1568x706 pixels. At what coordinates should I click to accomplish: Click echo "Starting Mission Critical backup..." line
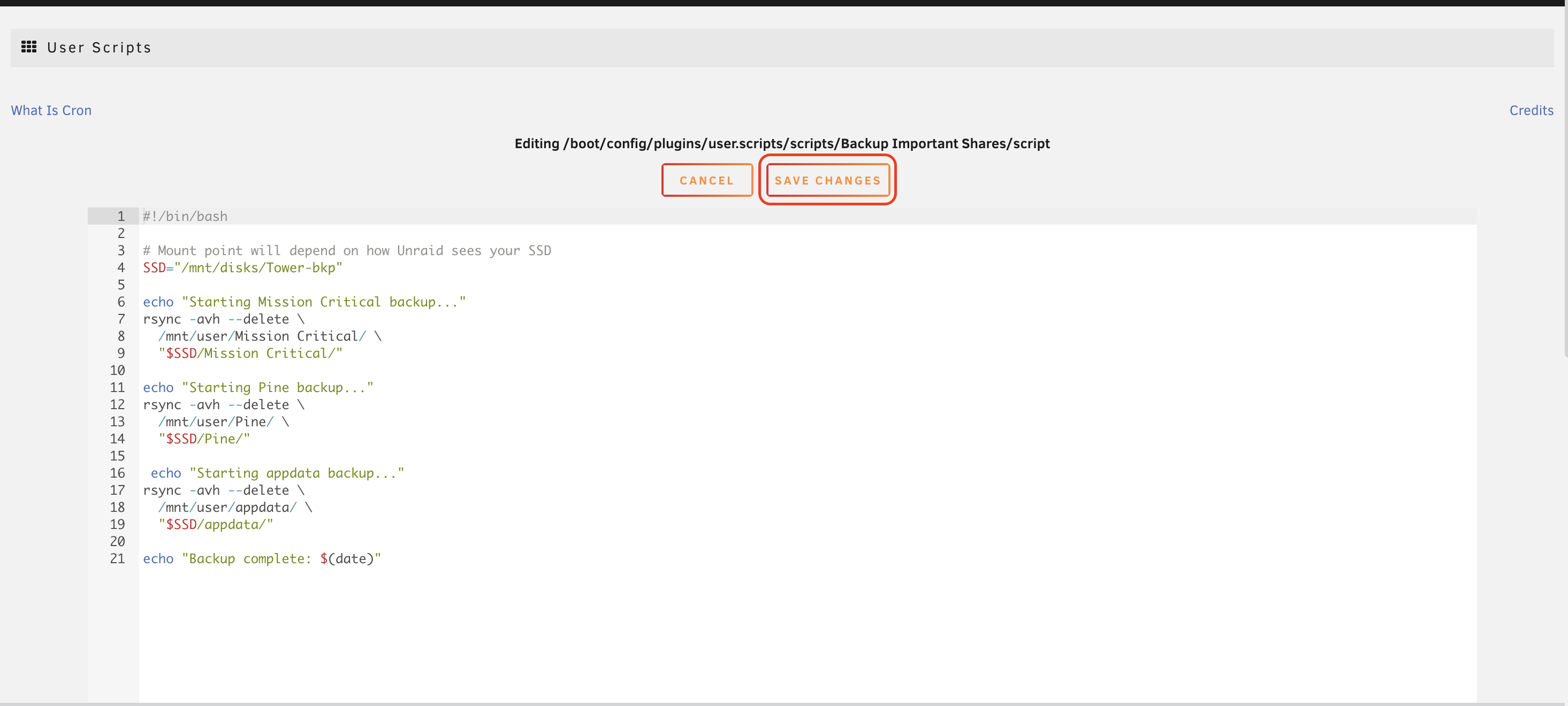coord(305,302)
